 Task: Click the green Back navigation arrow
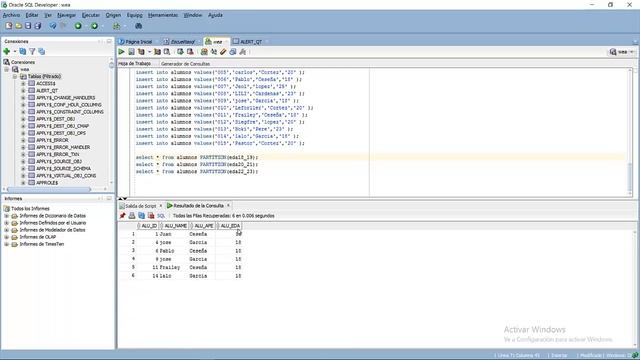point(78,26)
